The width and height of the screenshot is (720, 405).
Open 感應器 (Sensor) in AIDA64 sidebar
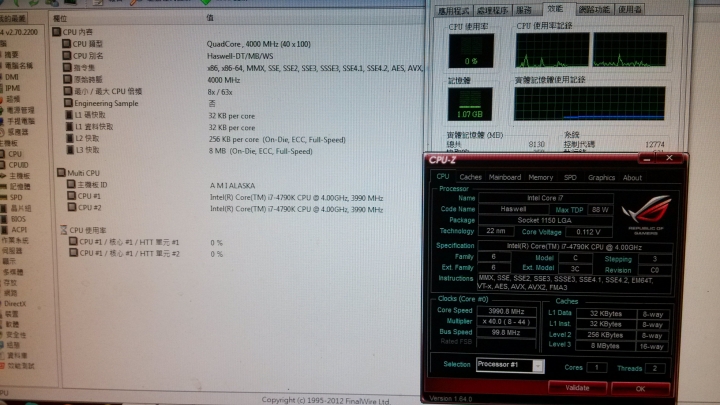(18, 132)
